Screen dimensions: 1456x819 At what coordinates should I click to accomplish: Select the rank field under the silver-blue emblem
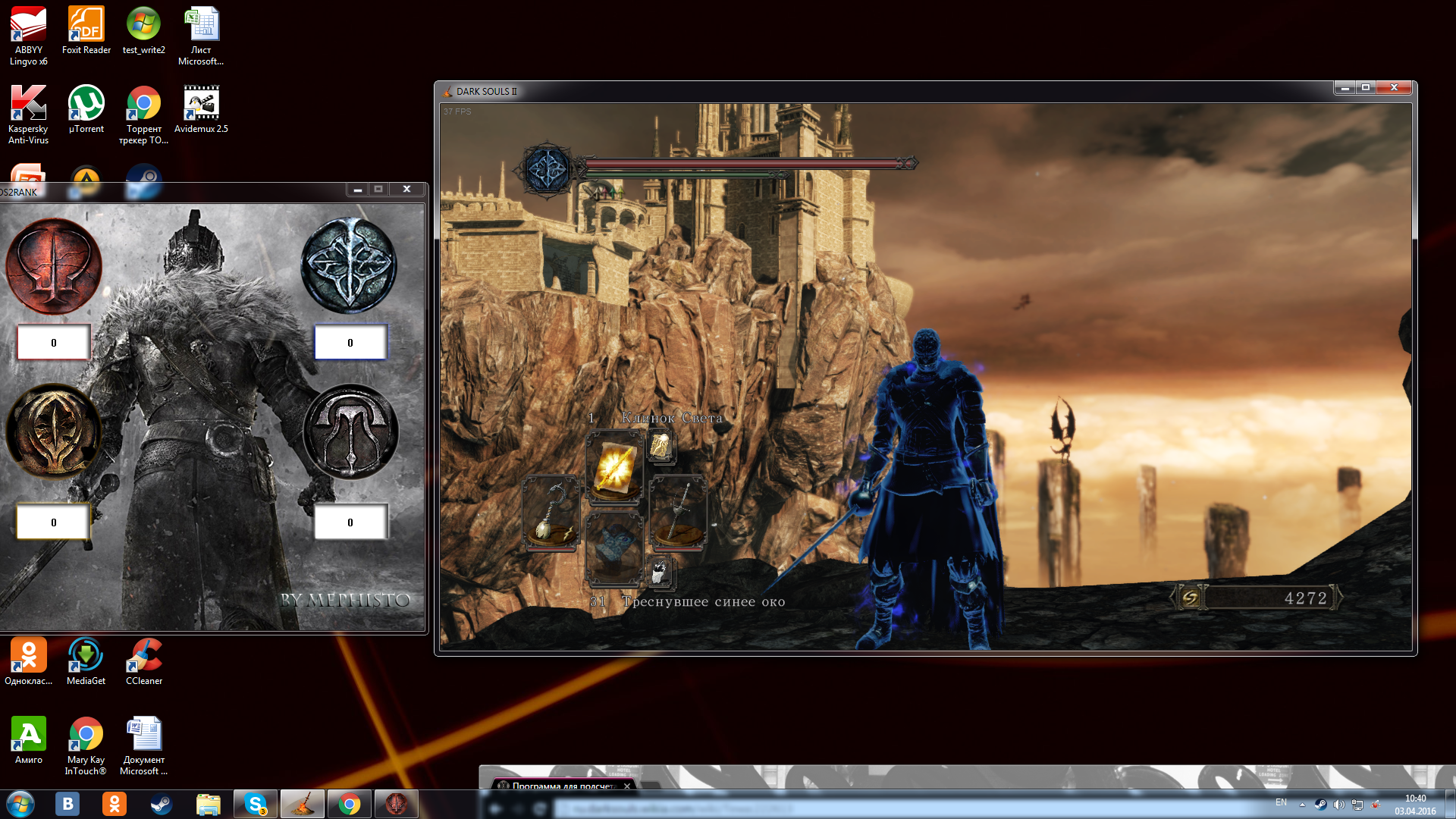[350, 343]
